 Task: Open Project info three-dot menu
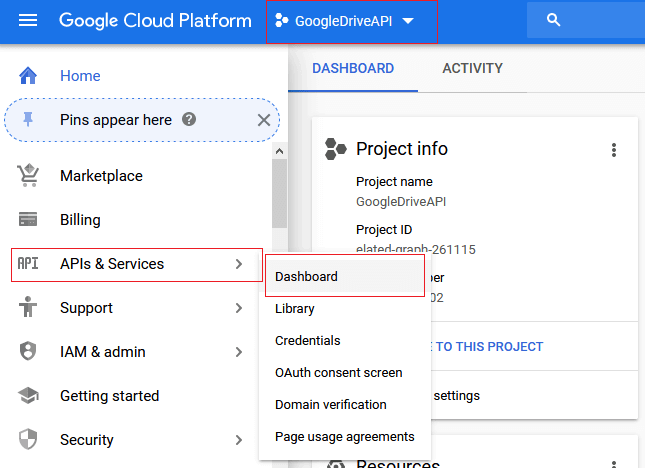614,150
